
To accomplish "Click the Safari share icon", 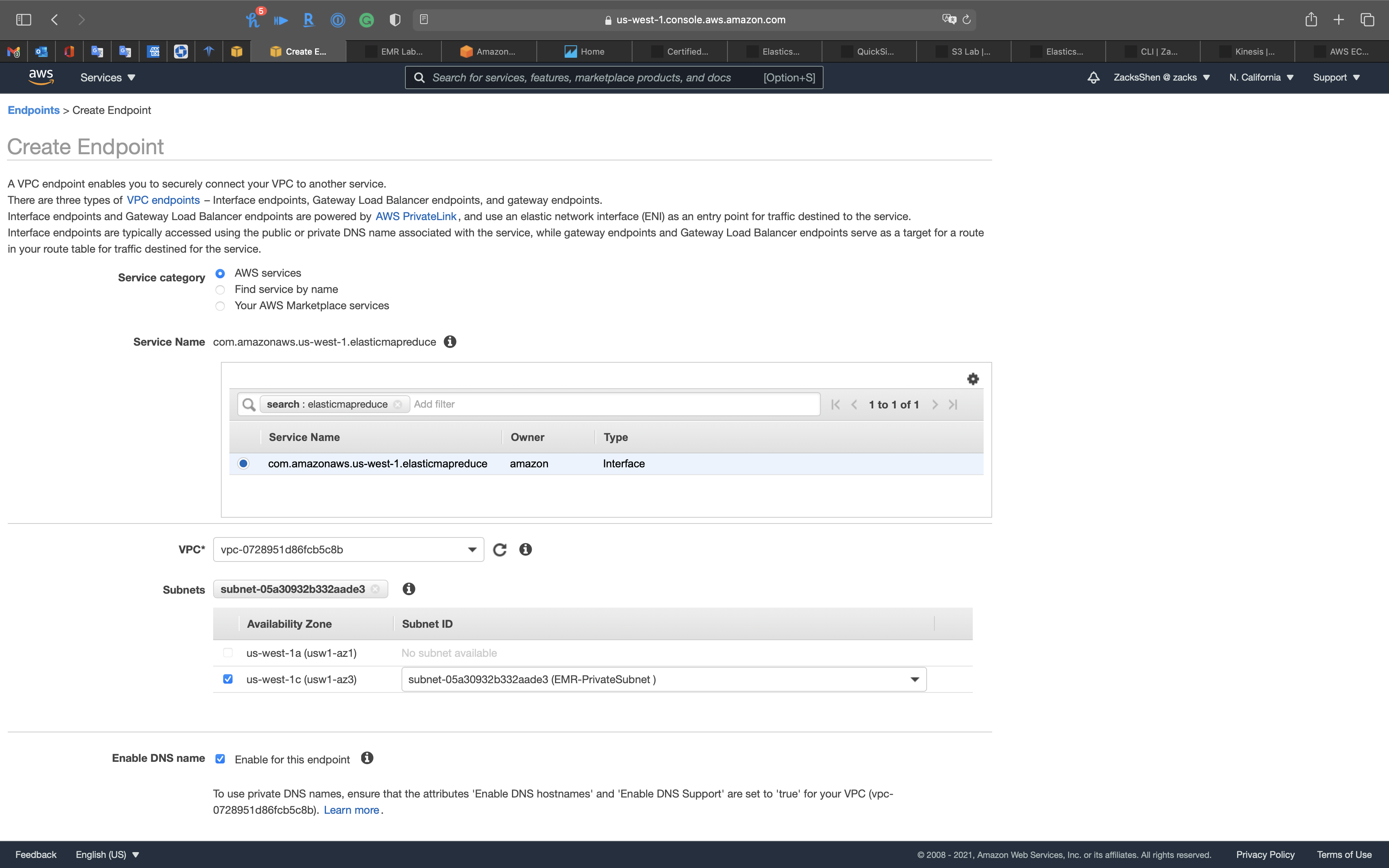I will pyautogui.click(x=1311, y=19).
